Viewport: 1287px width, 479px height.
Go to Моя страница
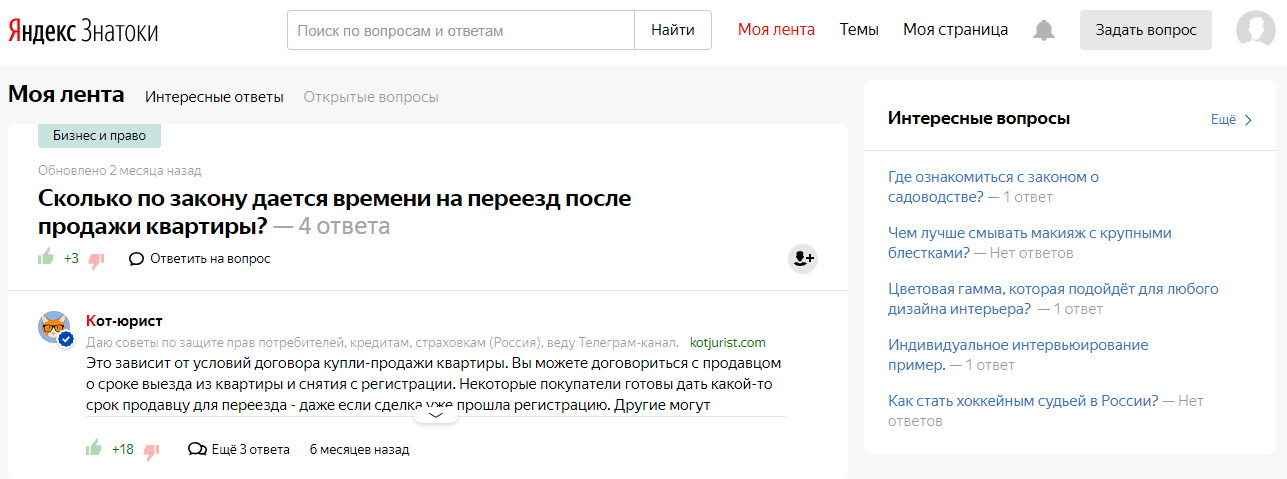[x=955, y=30]
